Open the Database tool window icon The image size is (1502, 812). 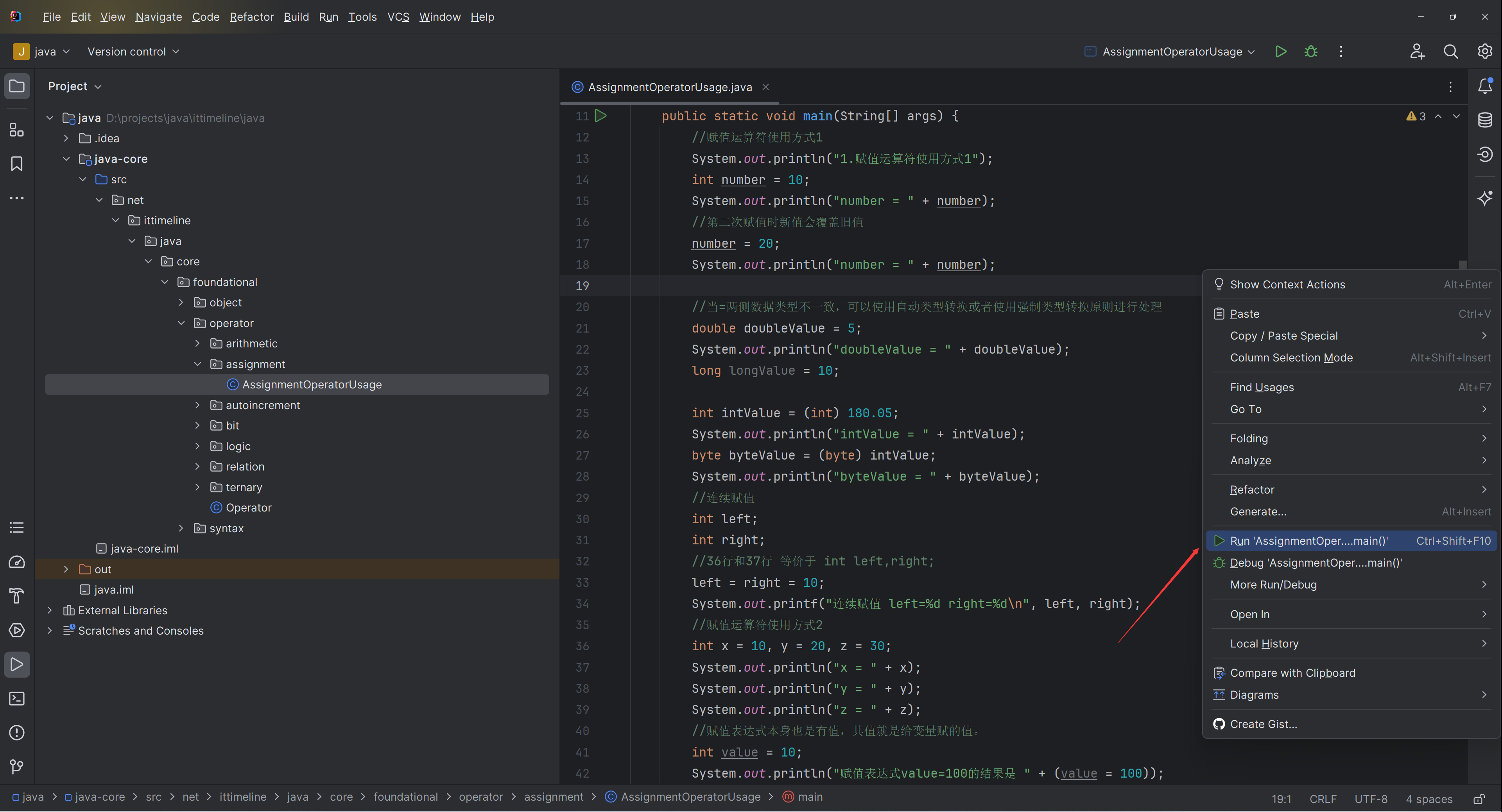[1484, 120]
